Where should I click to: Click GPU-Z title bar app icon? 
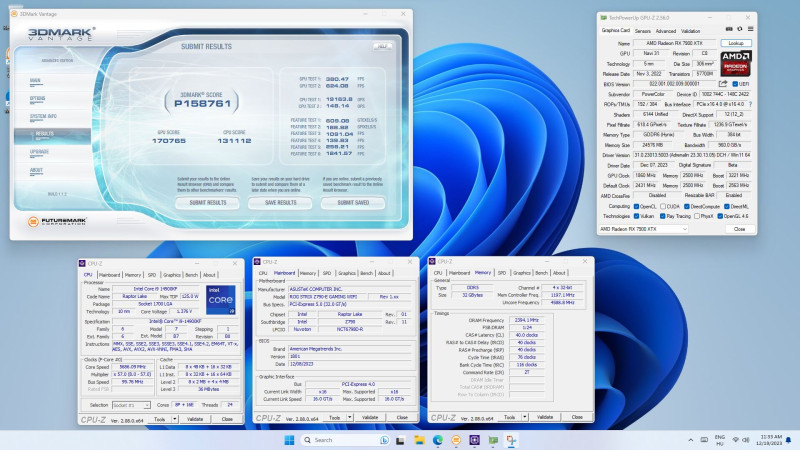coord(604,18)
